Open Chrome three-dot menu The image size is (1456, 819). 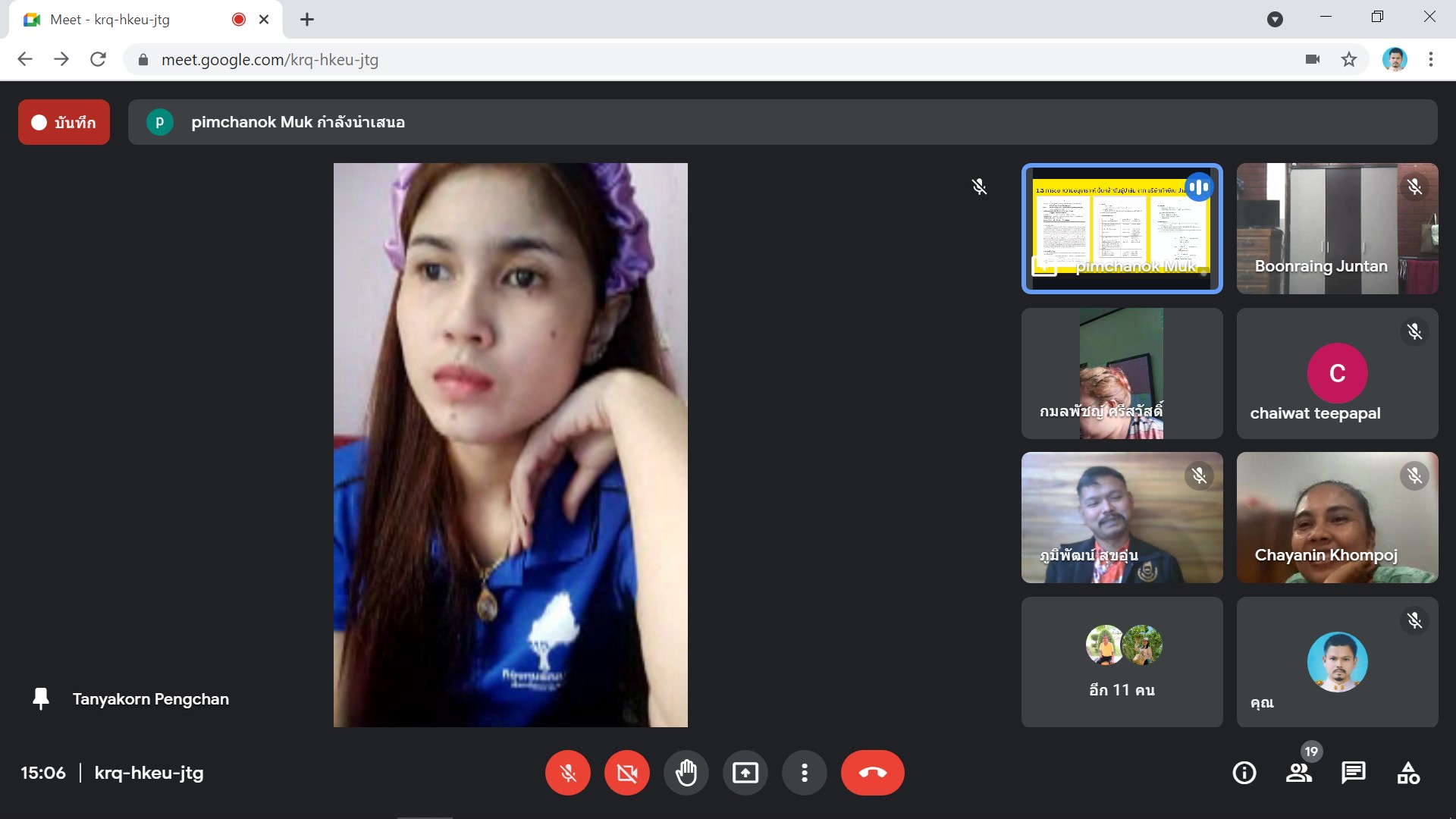[x=1430, y=59]
